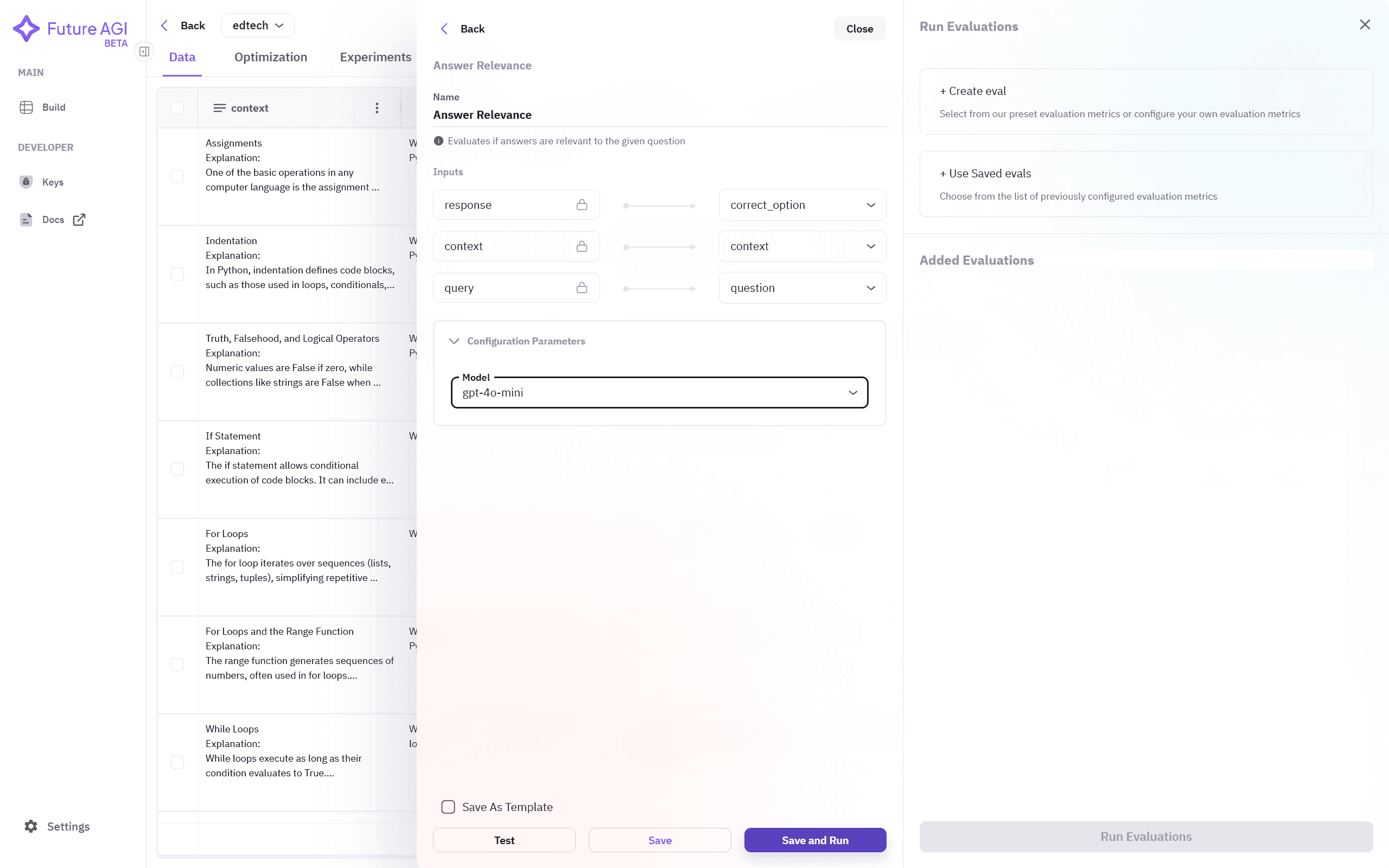Open the context column three-dot menu

[377, 108]
